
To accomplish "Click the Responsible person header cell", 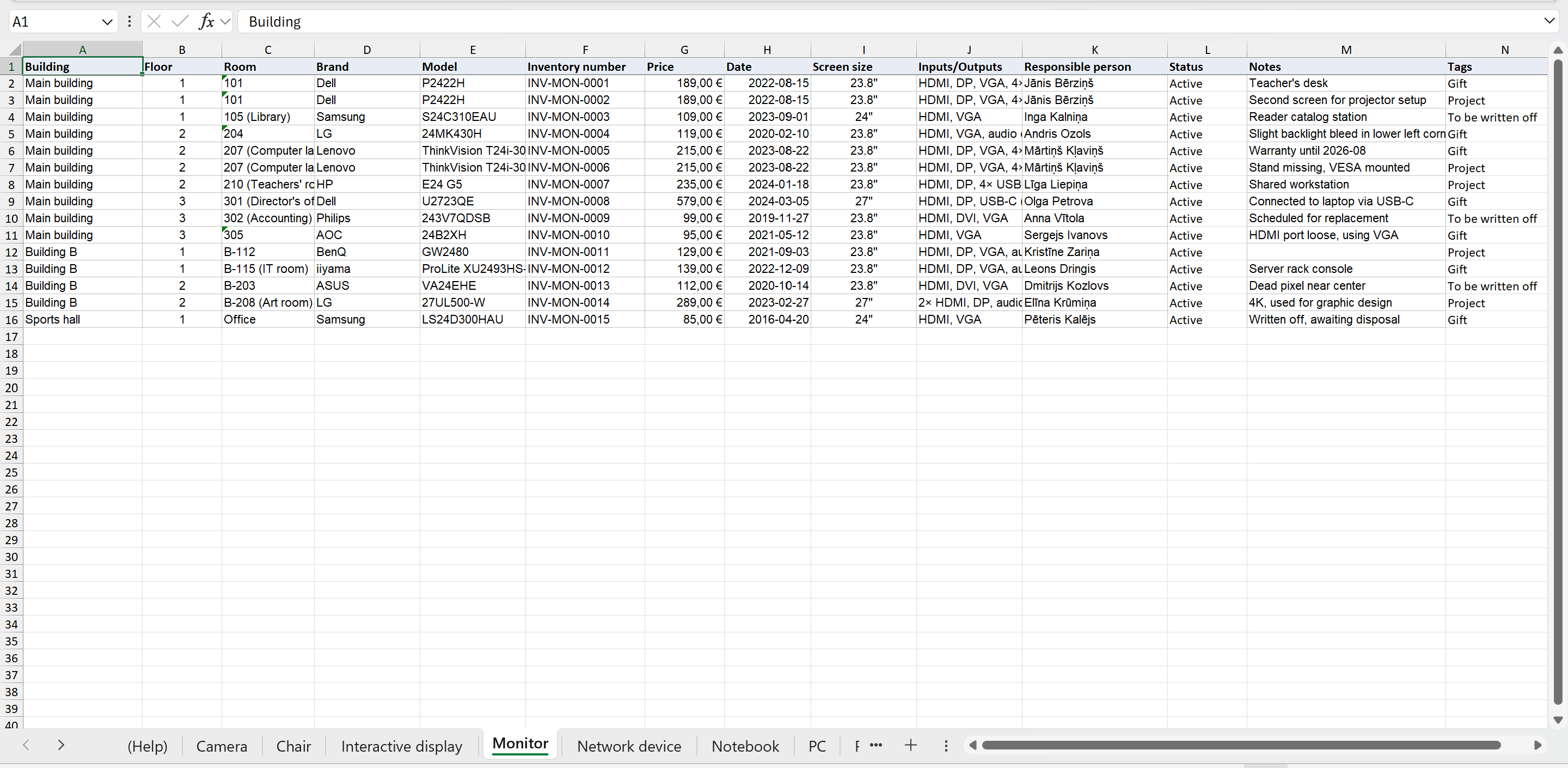I will [1094, 66].
